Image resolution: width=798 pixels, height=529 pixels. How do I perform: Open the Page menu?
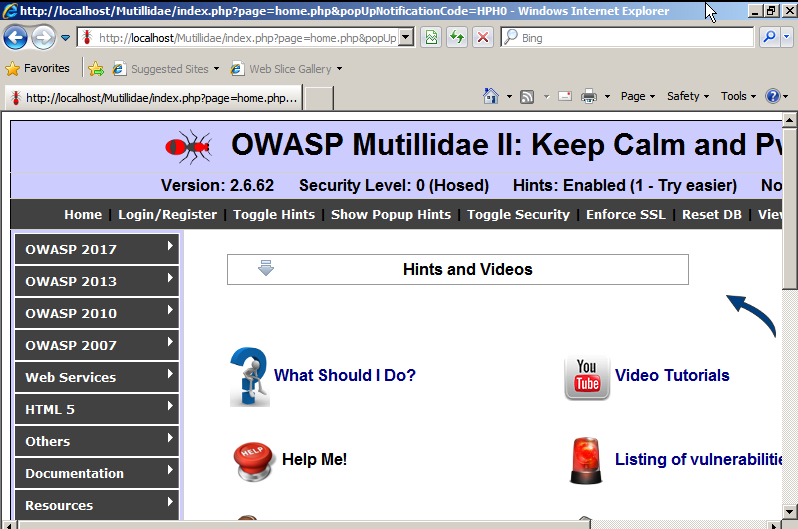pyautogui.click(x=638, y=96)
